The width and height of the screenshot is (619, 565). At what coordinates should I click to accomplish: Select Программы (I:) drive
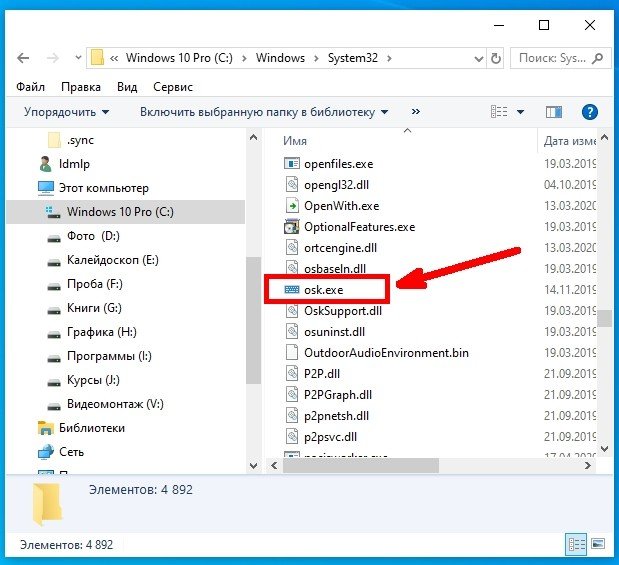99,356
